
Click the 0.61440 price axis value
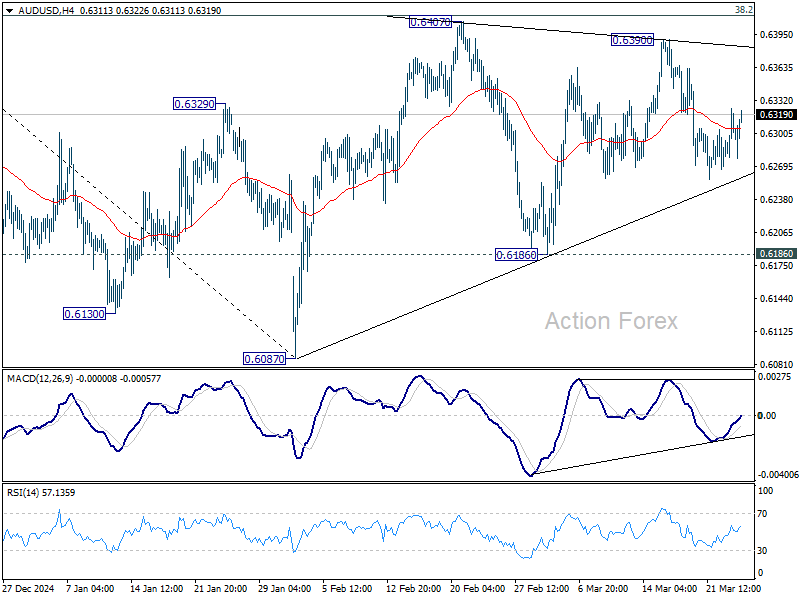coord(777,298)
